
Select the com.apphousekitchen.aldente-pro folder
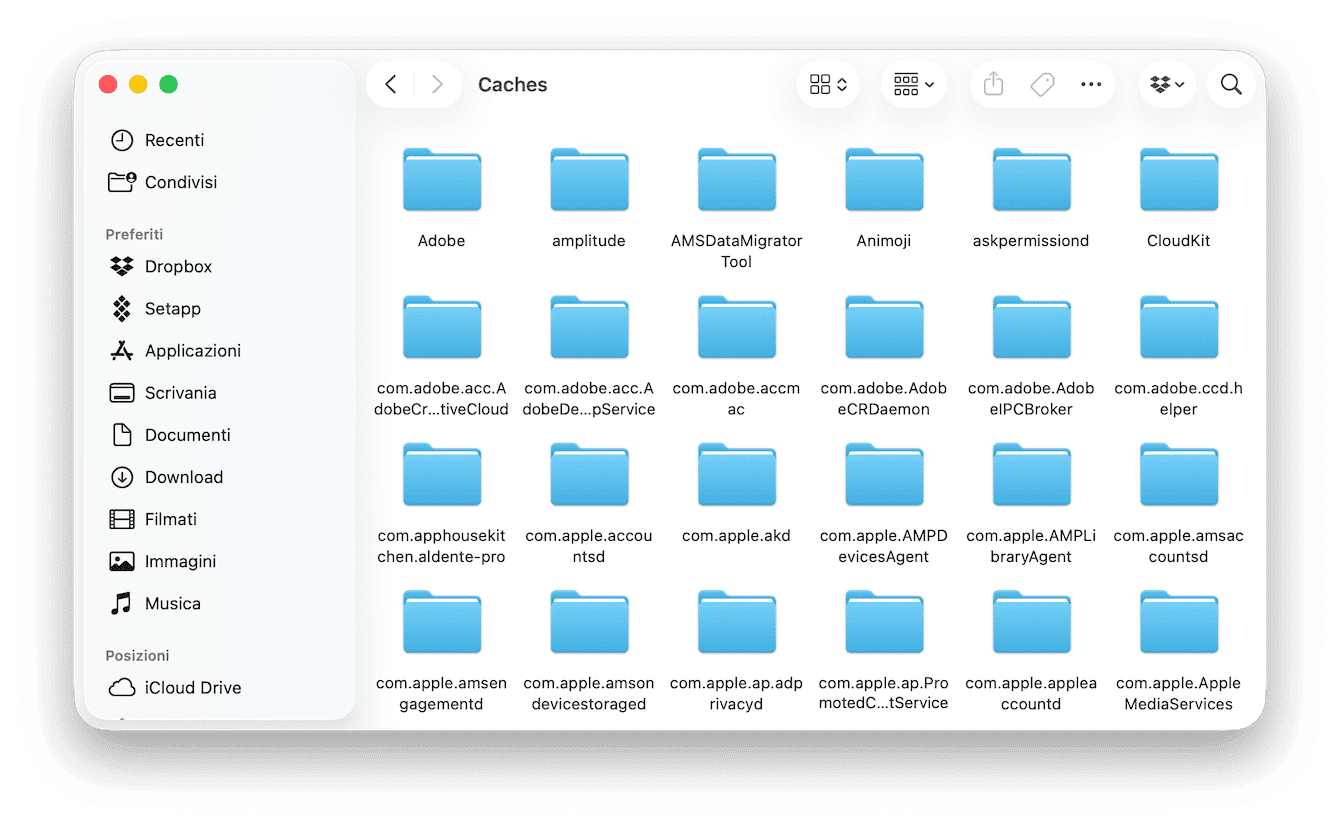point(442,475)
